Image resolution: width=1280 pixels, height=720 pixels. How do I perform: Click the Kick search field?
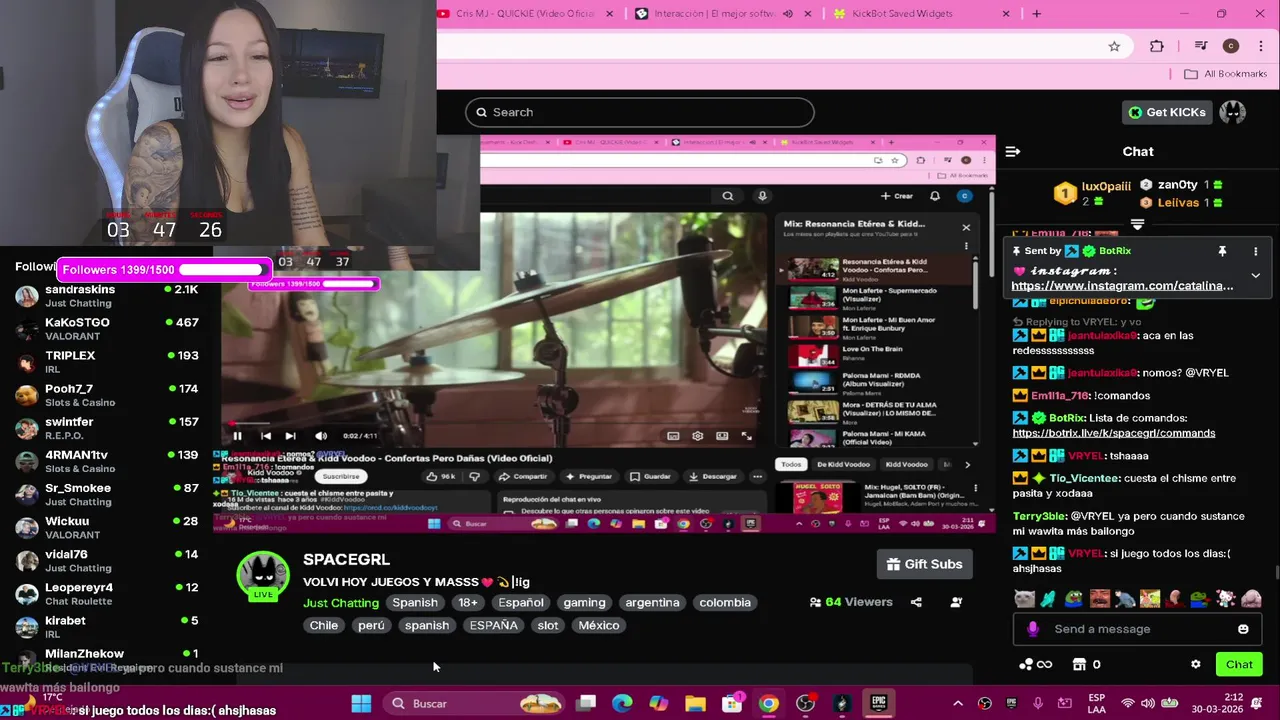click(639, 112)
